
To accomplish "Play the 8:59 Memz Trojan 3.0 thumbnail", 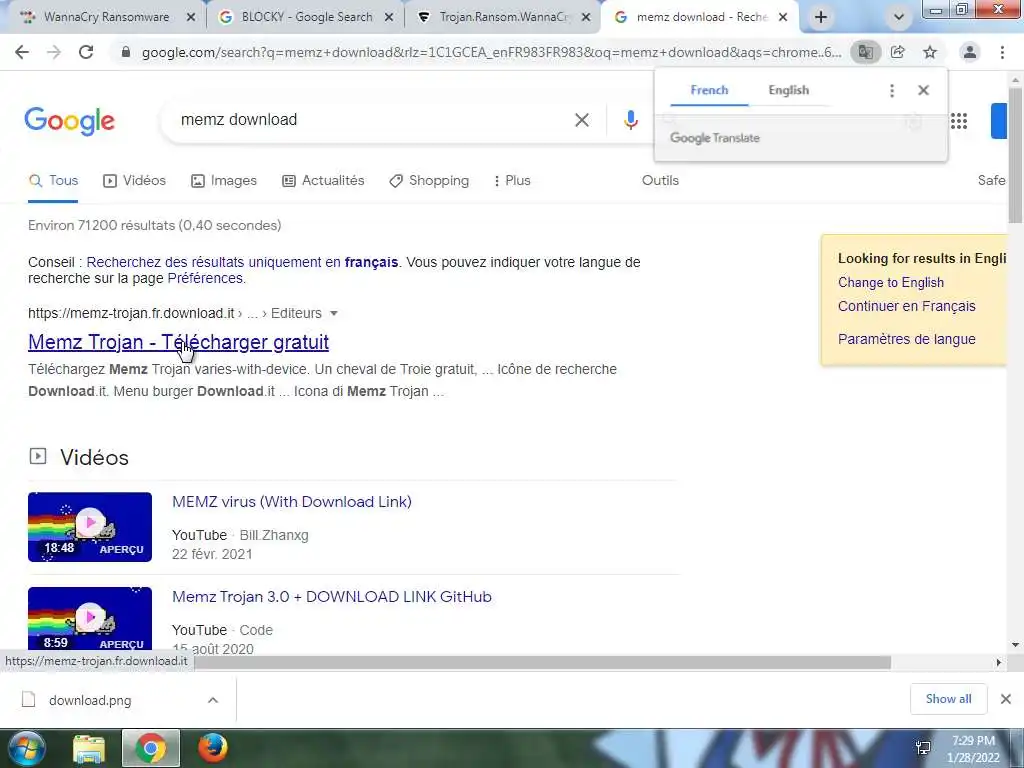I will [x=90, y=618].
